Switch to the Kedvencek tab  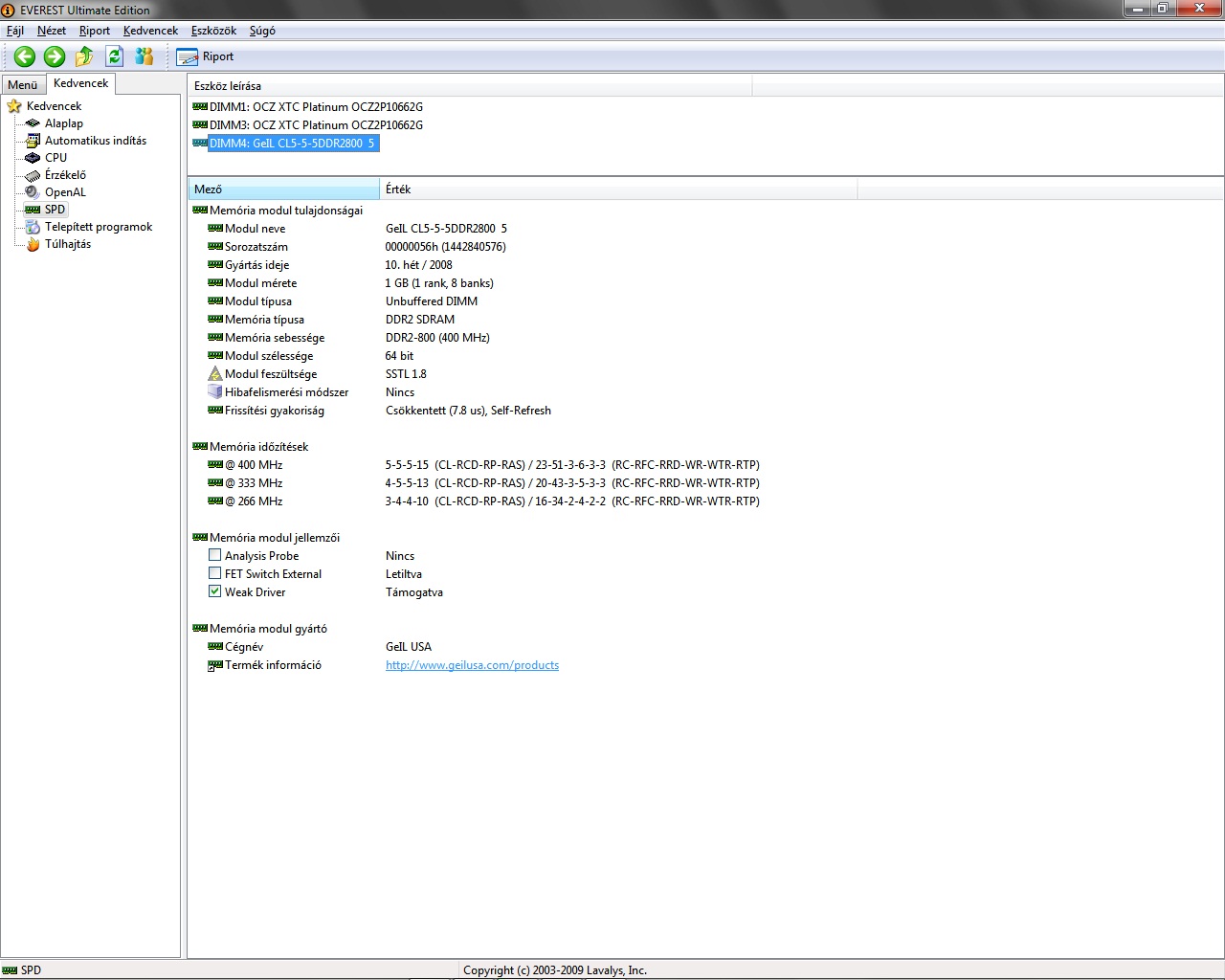tap(81, 83)
